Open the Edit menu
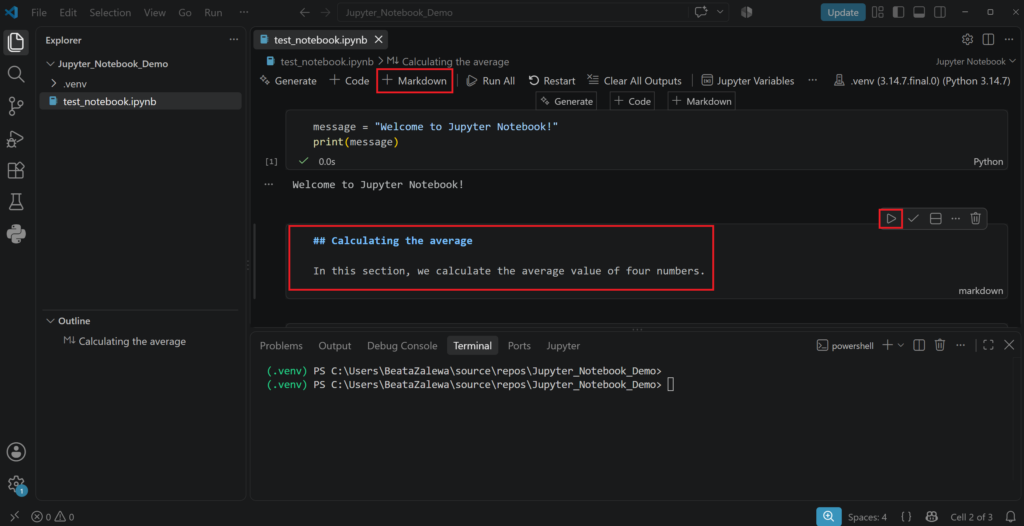The width and height of the screenshot is (1024, 526). click(x=67, y=12)
